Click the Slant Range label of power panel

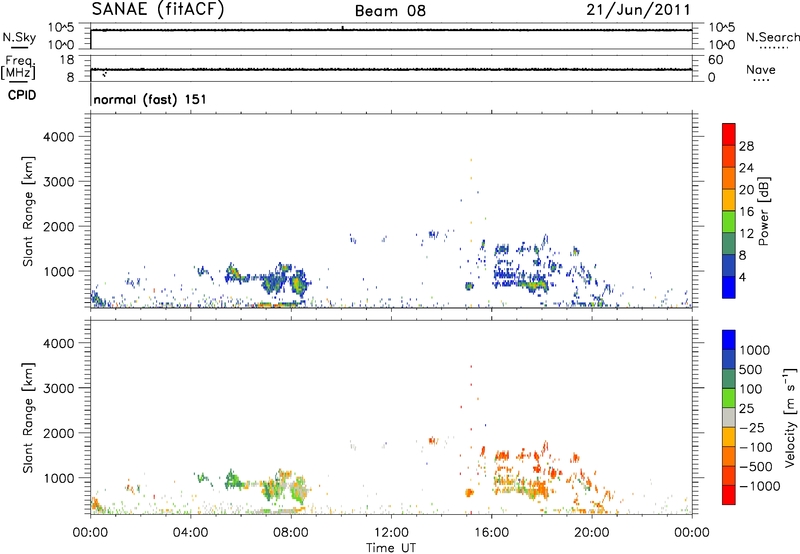[28, 211]
